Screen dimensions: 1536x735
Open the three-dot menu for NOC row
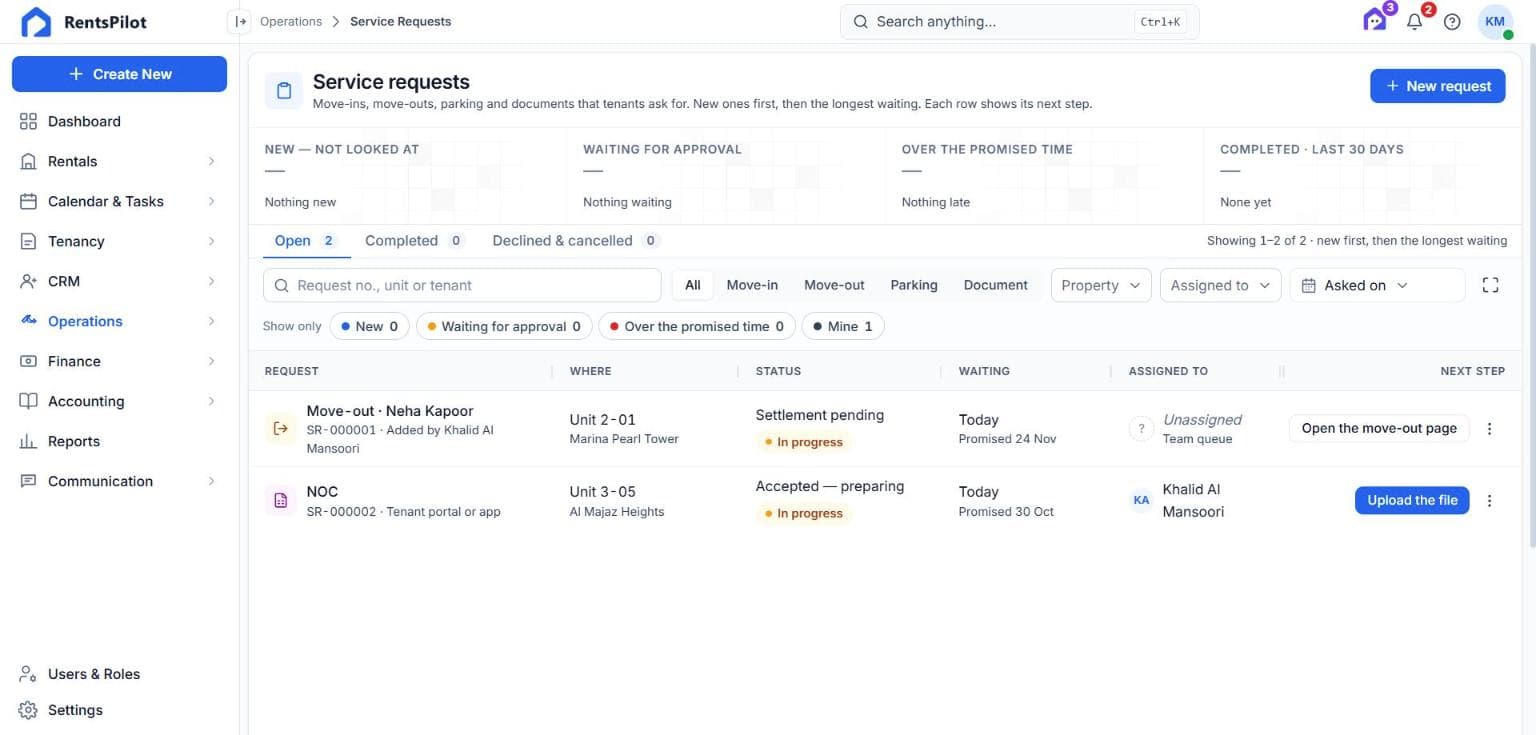[x=1489, y=501]
